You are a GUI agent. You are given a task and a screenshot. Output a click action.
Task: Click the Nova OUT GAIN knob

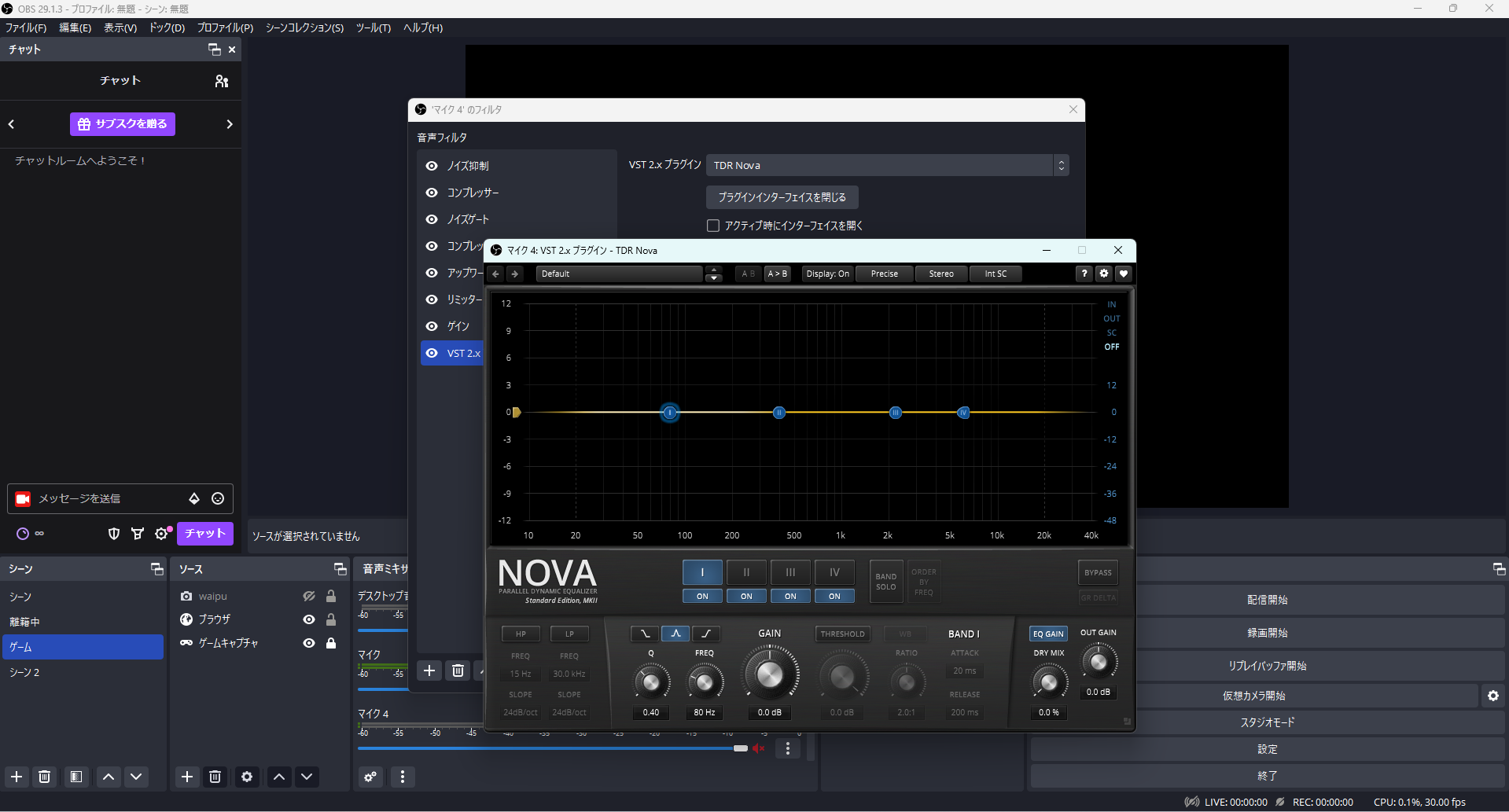coord(1099,662)
